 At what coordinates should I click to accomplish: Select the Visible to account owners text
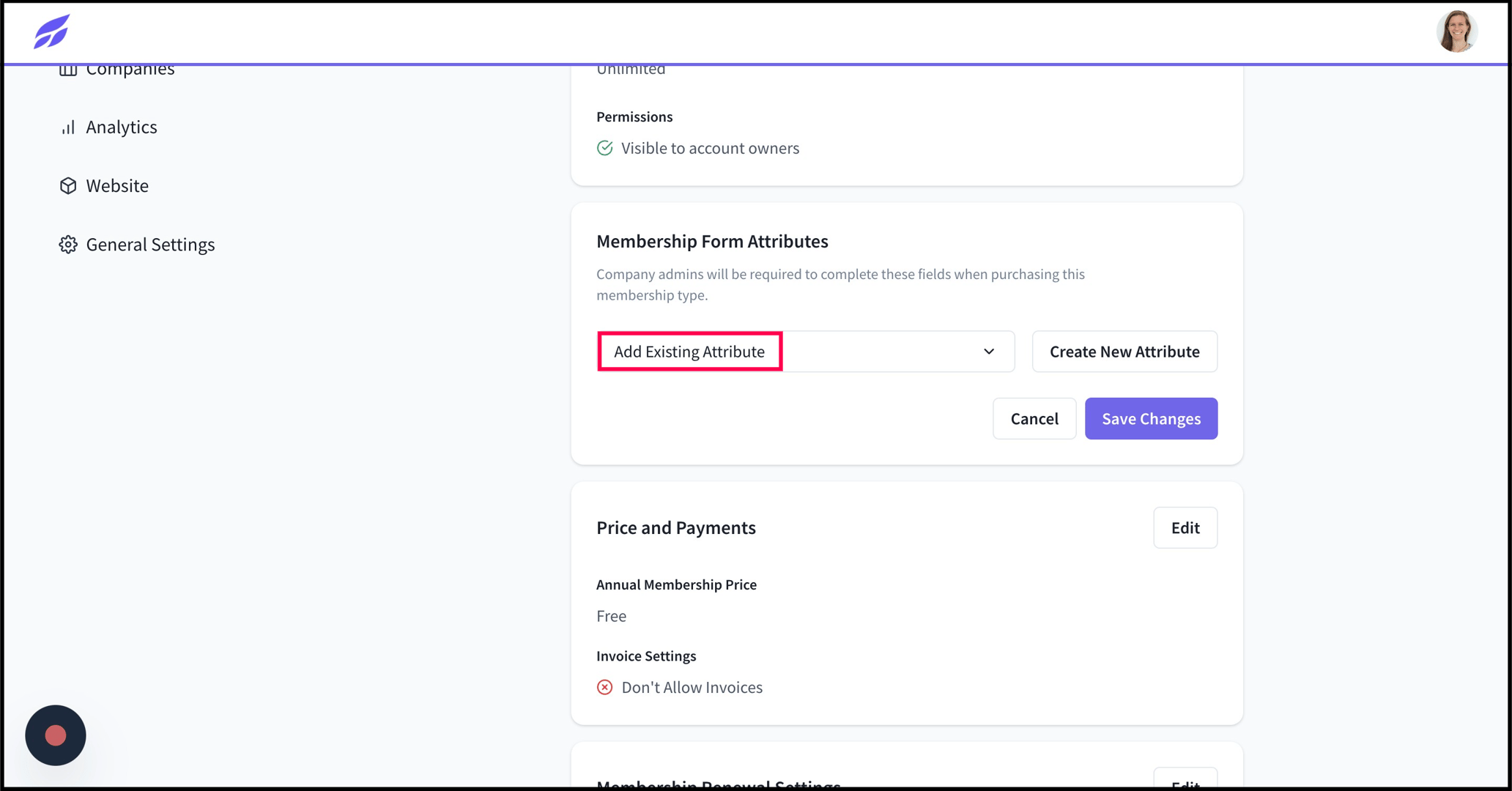[x=710, y=148]
